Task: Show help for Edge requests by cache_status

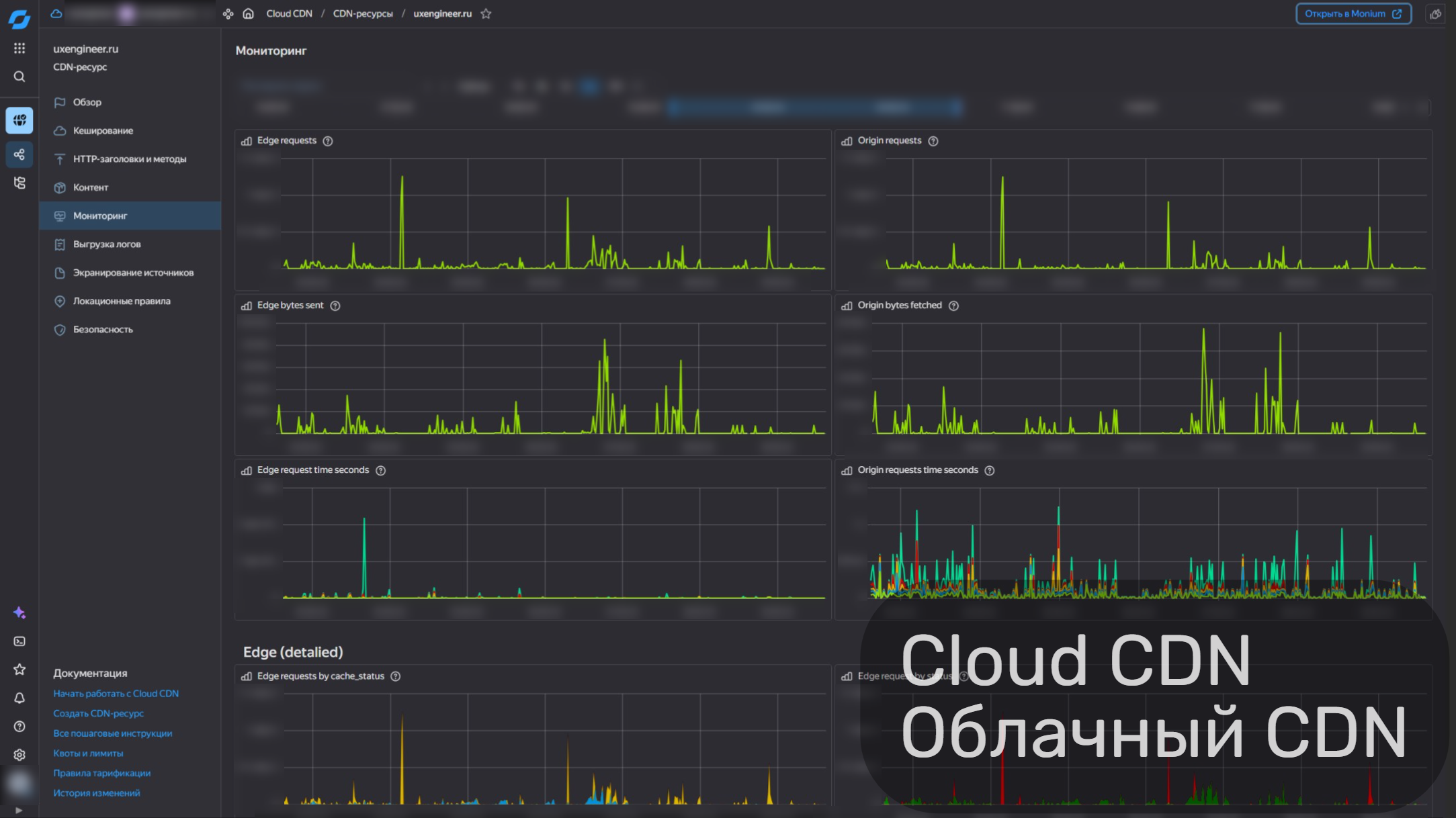Action: tap(396, 676)
